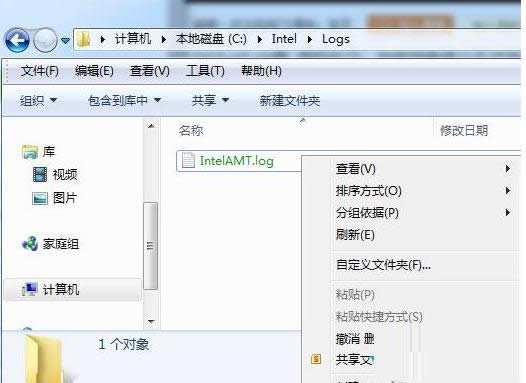Viewport: 526px width, 383px height.
Task: Click the 视频 film icon
Action: [40, 174]
